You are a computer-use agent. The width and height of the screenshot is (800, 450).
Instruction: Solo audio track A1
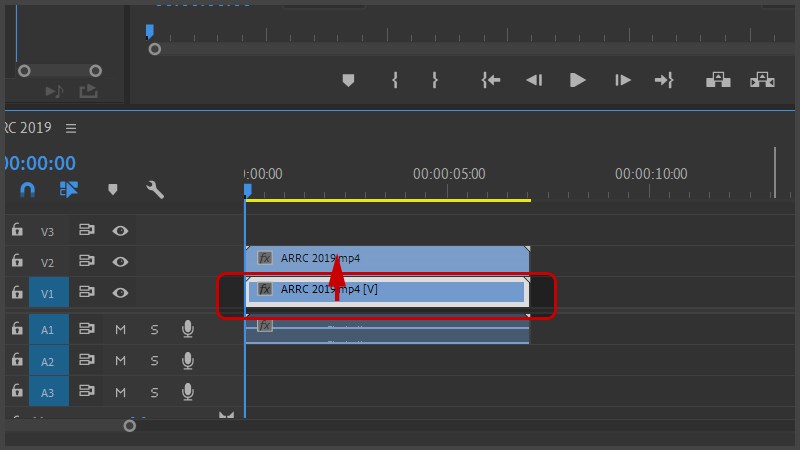pyautogui.click(x=154, y=330)
